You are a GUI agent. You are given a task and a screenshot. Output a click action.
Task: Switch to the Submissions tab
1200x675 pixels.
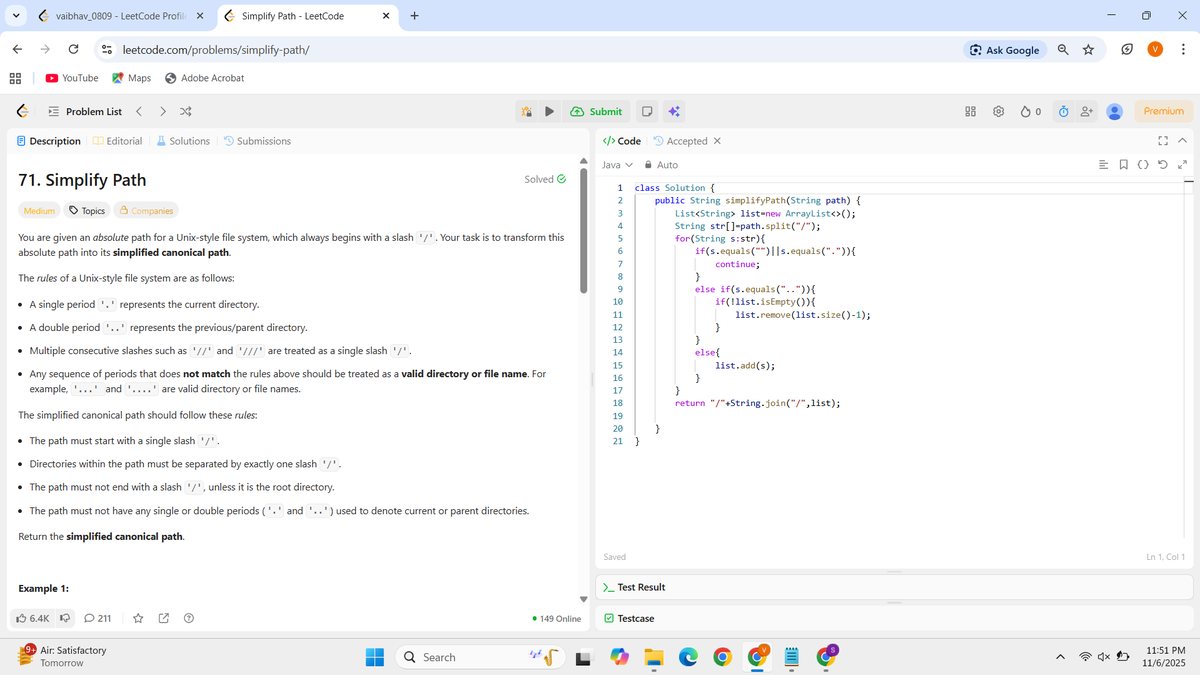click(x=257, y=141)
